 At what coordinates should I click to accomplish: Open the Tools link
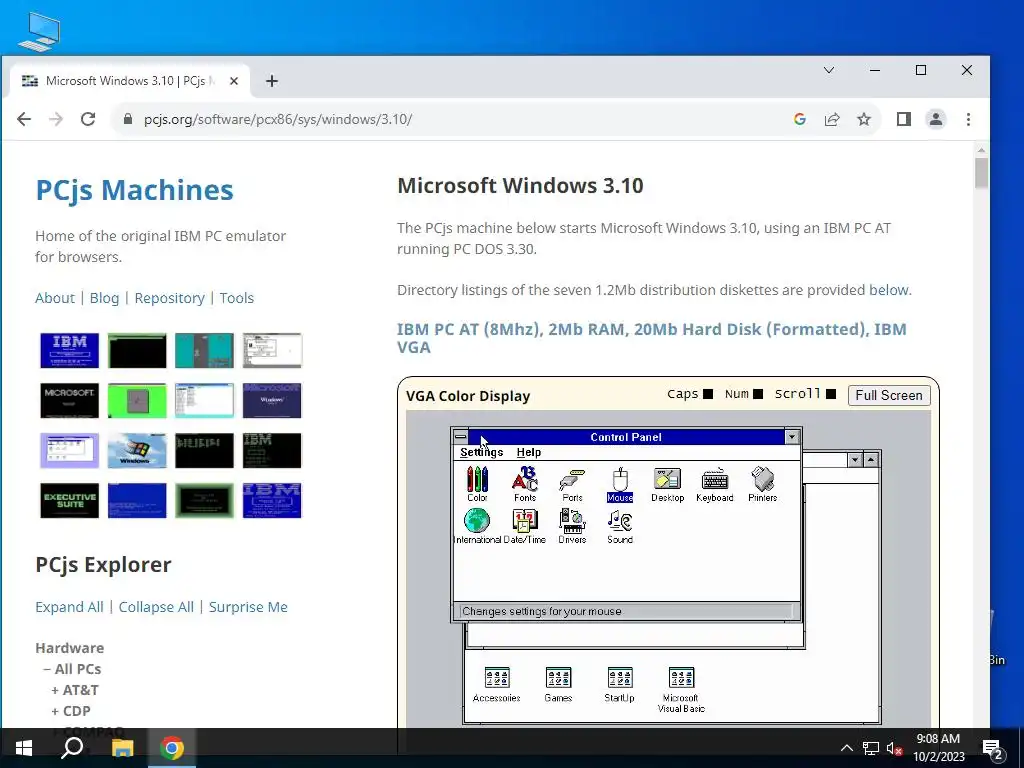click(x=236, y=298)
